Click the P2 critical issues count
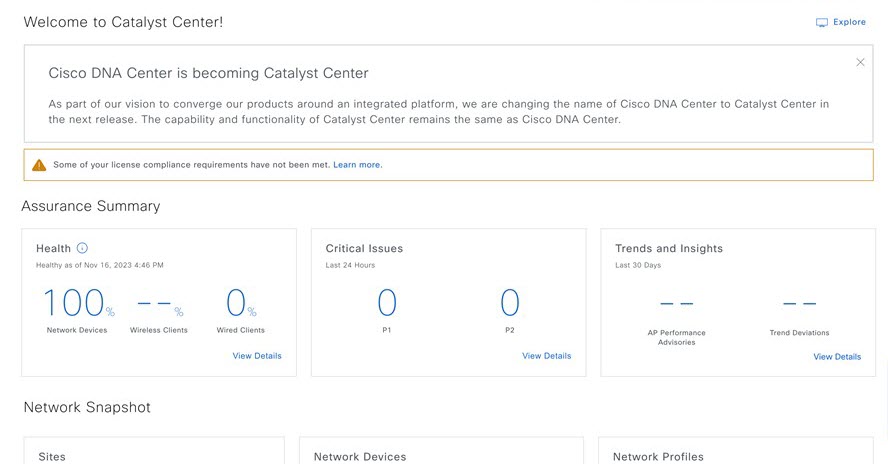This screenshot has width=888, height=464. pos(510,302)
